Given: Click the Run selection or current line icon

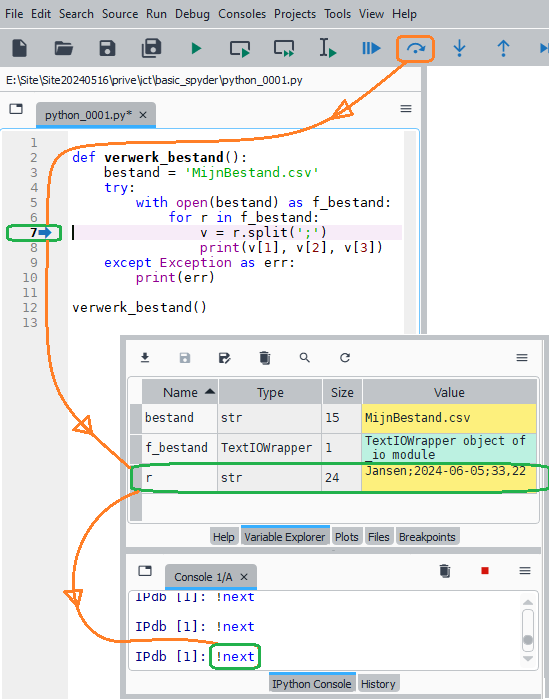Looking at the screenshot, I should tap(328, 48).
